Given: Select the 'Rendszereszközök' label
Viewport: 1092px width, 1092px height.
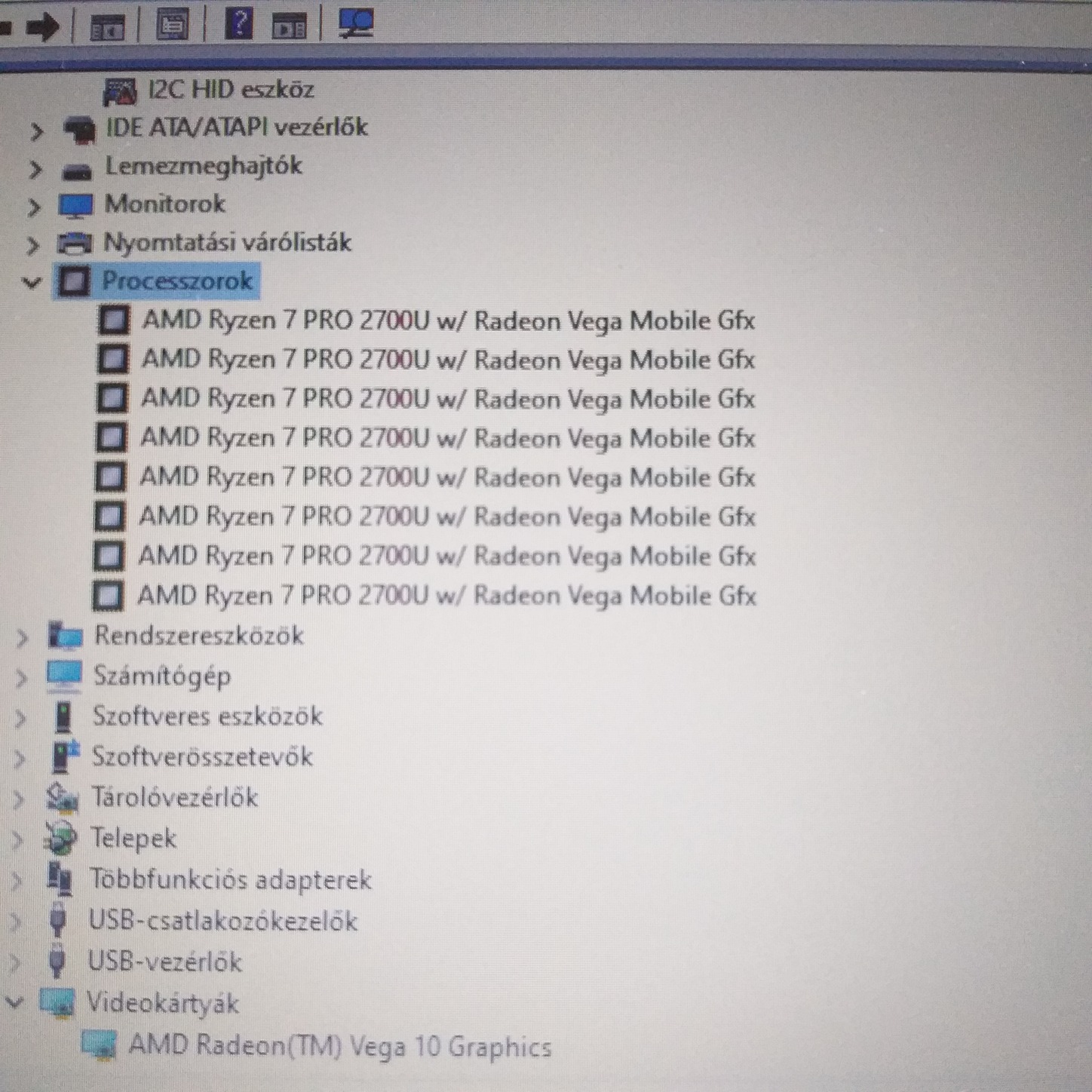Looking at the screenshot, I should coord(198,636).
